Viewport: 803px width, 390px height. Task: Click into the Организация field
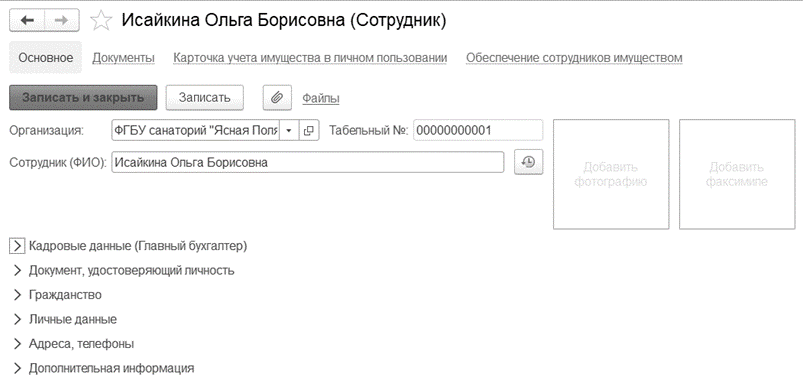pos(196,131)
